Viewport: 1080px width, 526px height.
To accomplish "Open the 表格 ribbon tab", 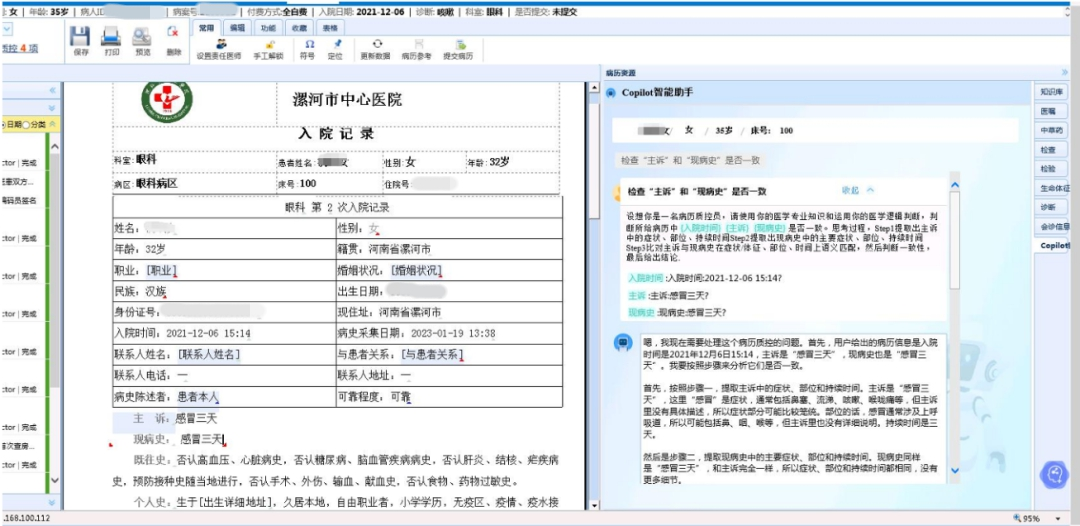I will click(x=330, y=28).
